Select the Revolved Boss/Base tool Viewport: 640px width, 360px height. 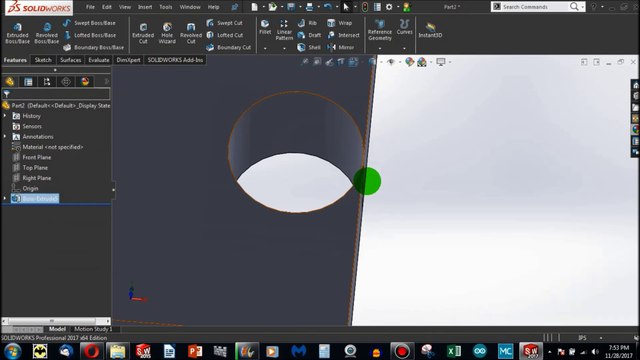[47, 33]
